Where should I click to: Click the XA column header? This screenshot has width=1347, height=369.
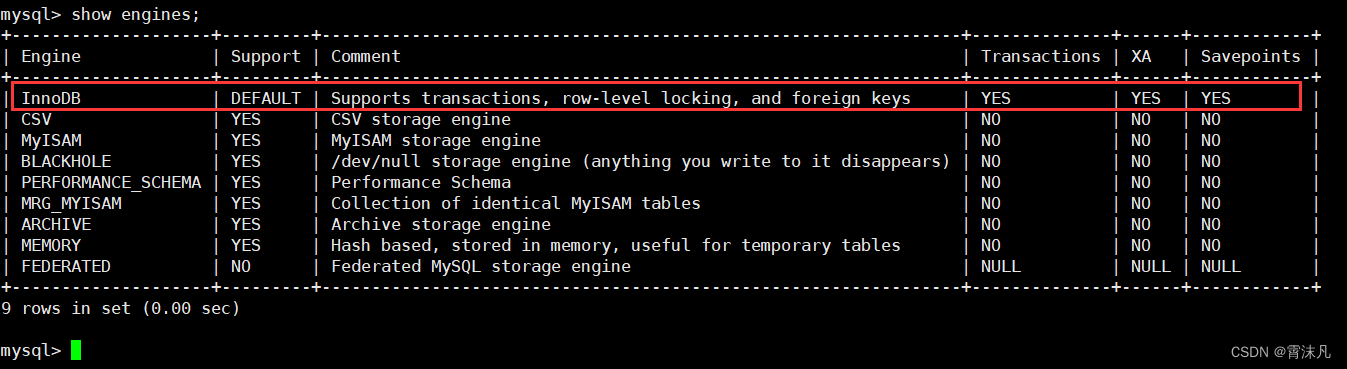click(x=1141, y=56)
